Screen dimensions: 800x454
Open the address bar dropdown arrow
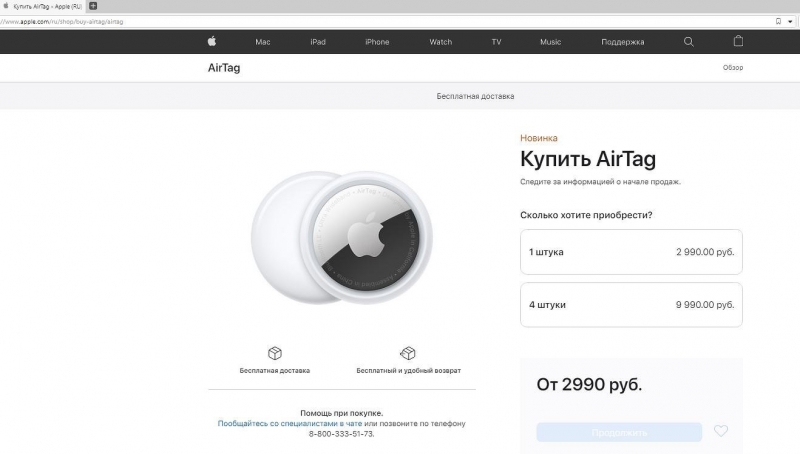[x=790, y=21]
